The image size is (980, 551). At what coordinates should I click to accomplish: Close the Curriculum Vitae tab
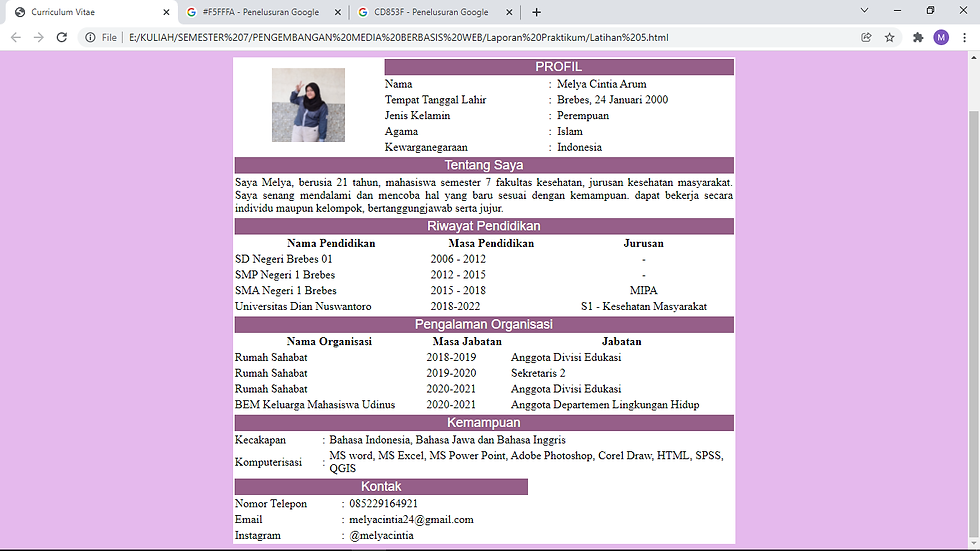click(166, 12)
